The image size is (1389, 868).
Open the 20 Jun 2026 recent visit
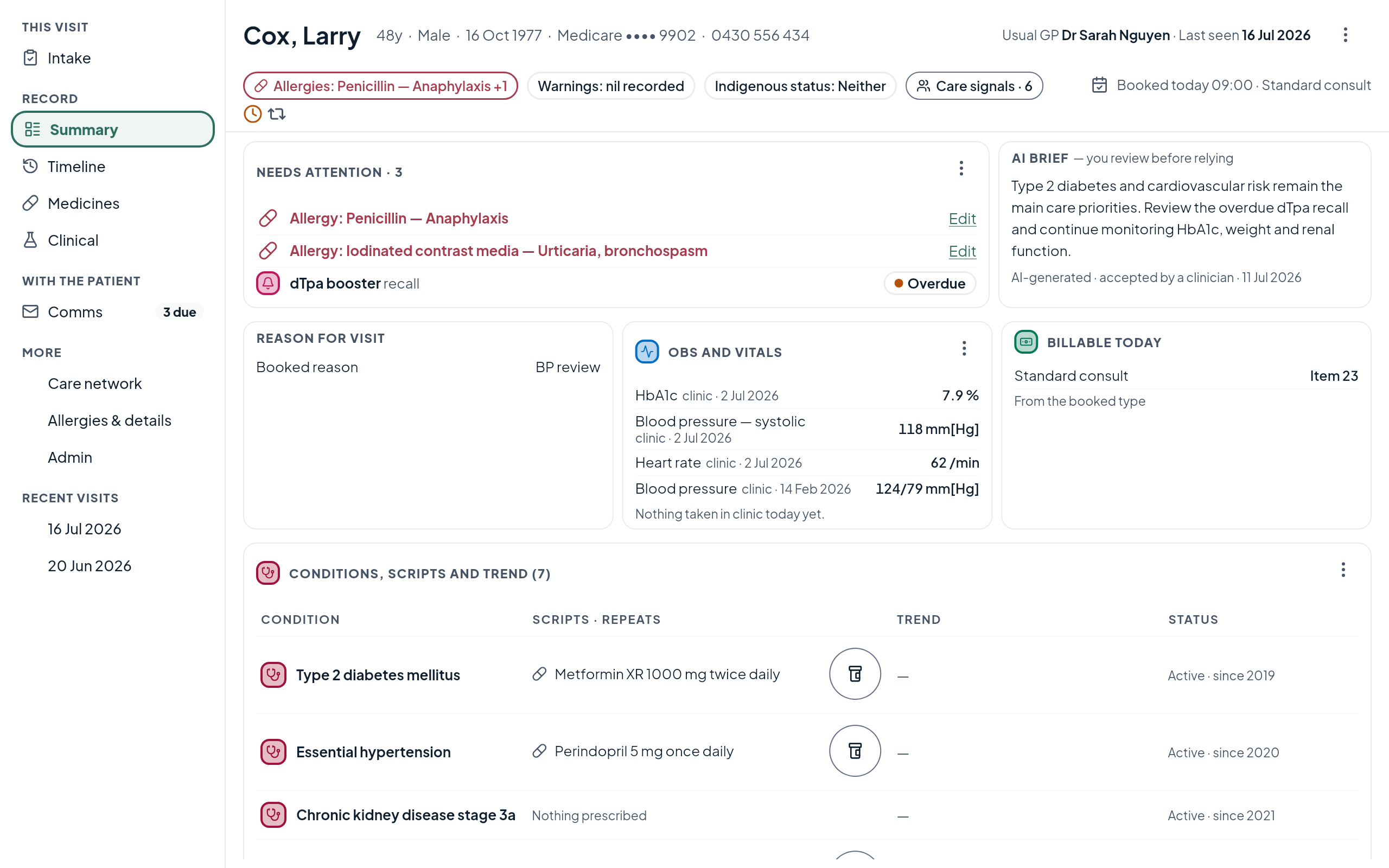coord(112,565)
